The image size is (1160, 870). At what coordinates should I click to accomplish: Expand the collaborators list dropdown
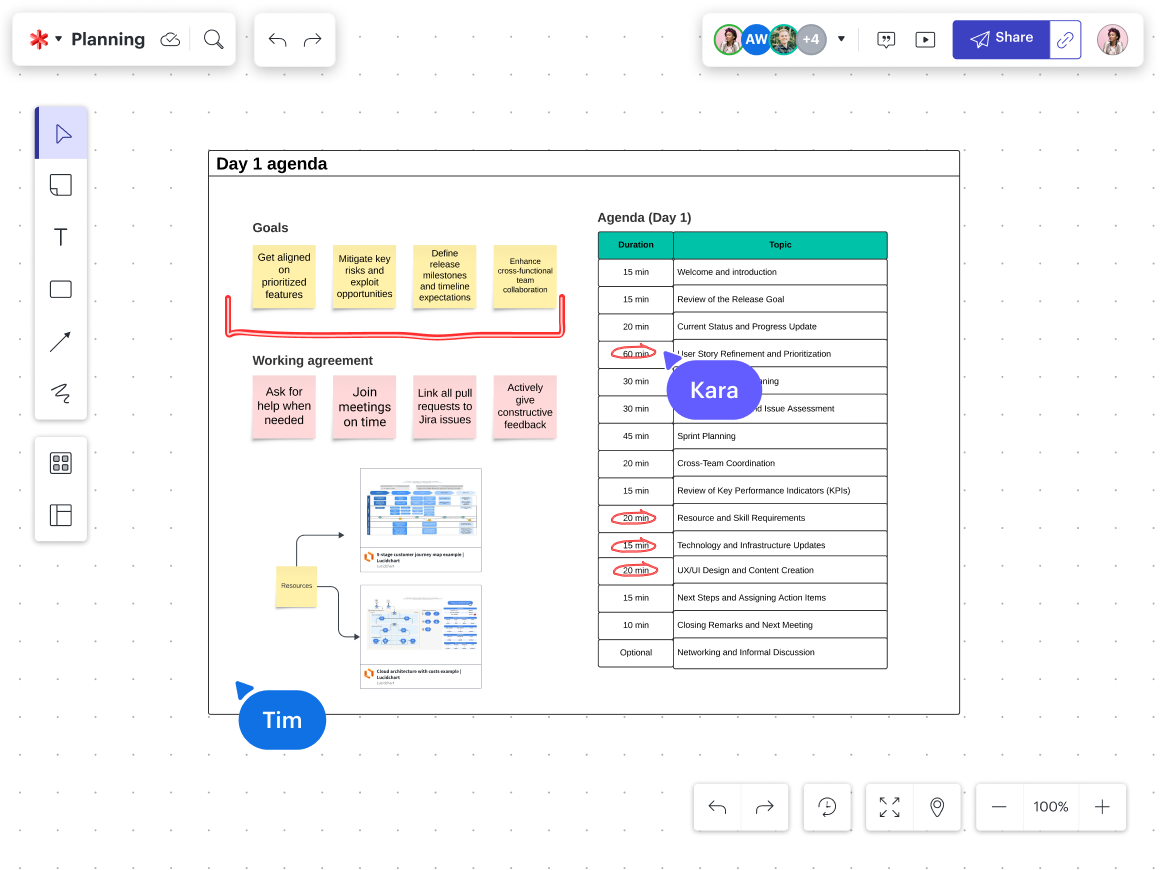click(x=841, y=39)
